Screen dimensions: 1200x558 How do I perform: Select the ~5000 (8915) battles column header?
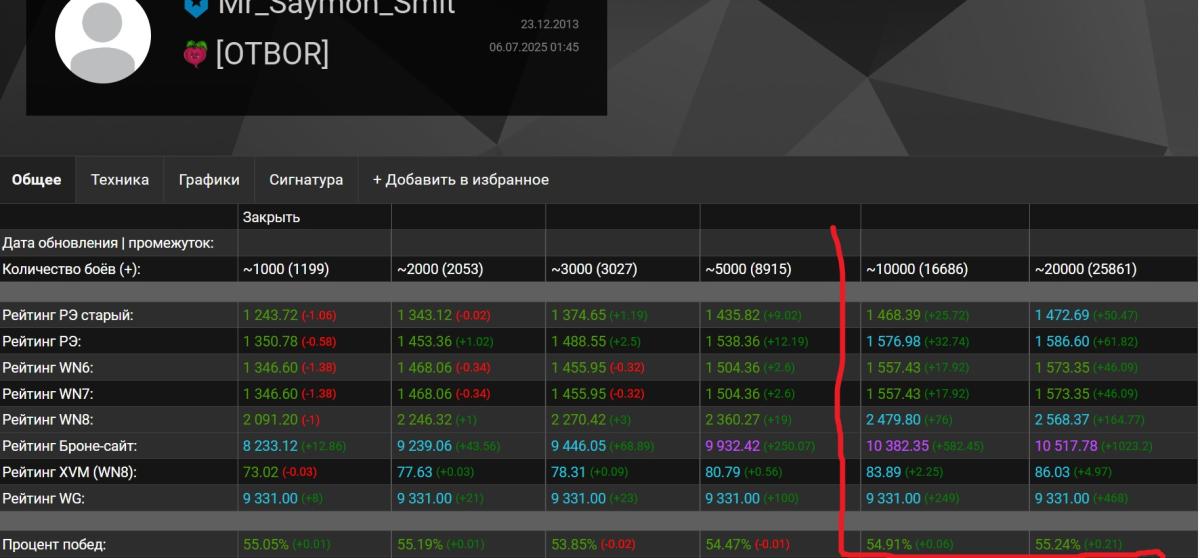coord(748,269)
